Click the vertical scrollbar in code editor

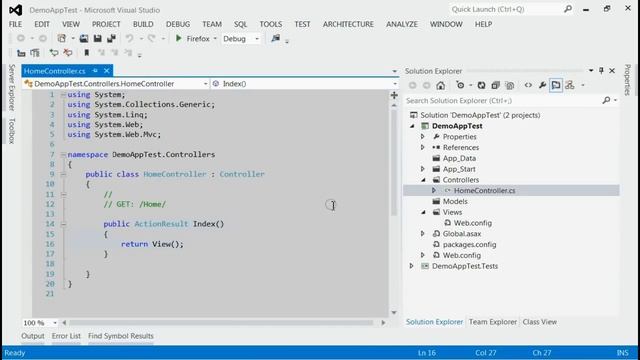[394, 162]
